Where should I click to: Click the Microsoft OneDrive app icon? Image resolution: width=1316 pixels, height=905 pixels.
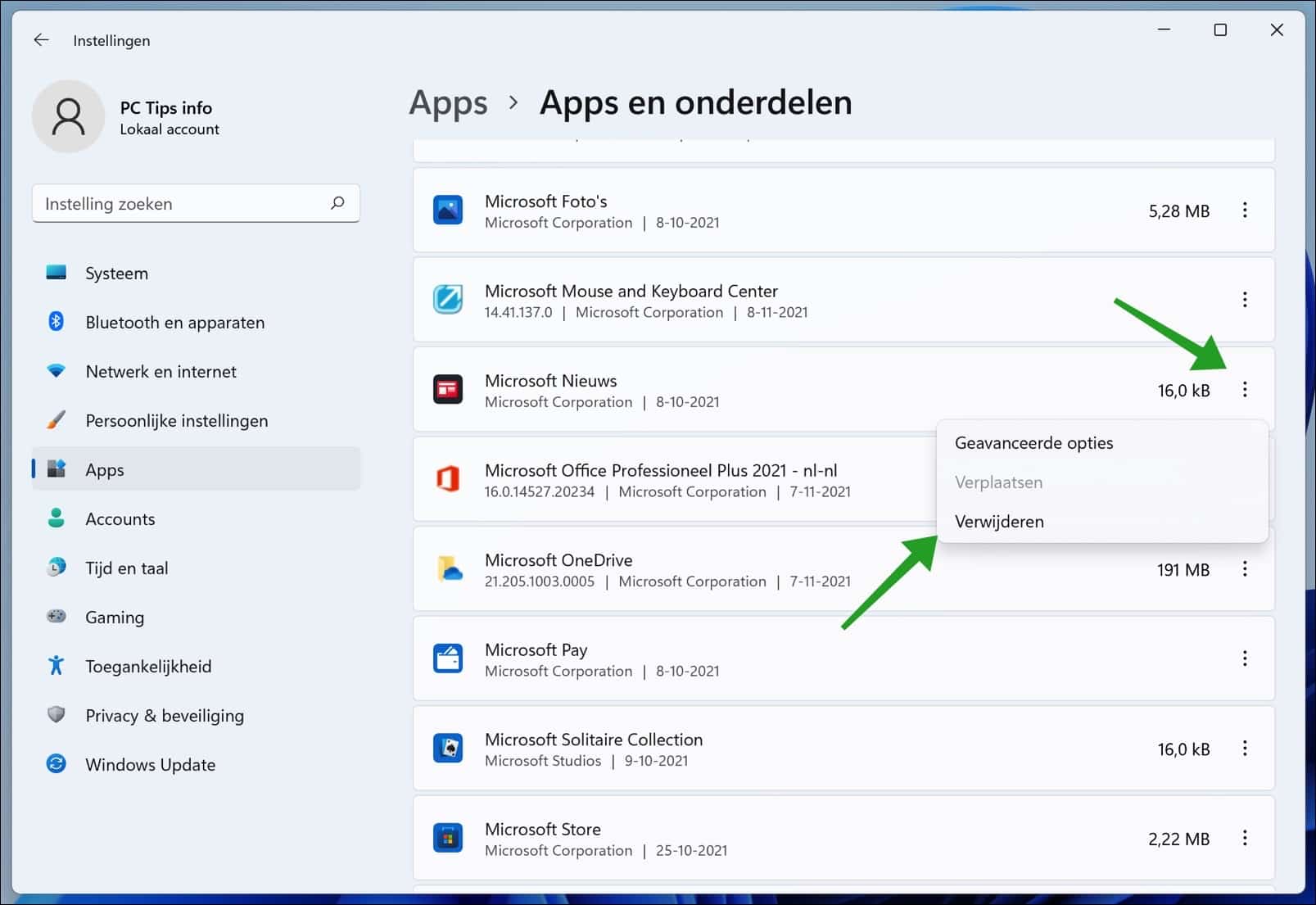(448, 568)
